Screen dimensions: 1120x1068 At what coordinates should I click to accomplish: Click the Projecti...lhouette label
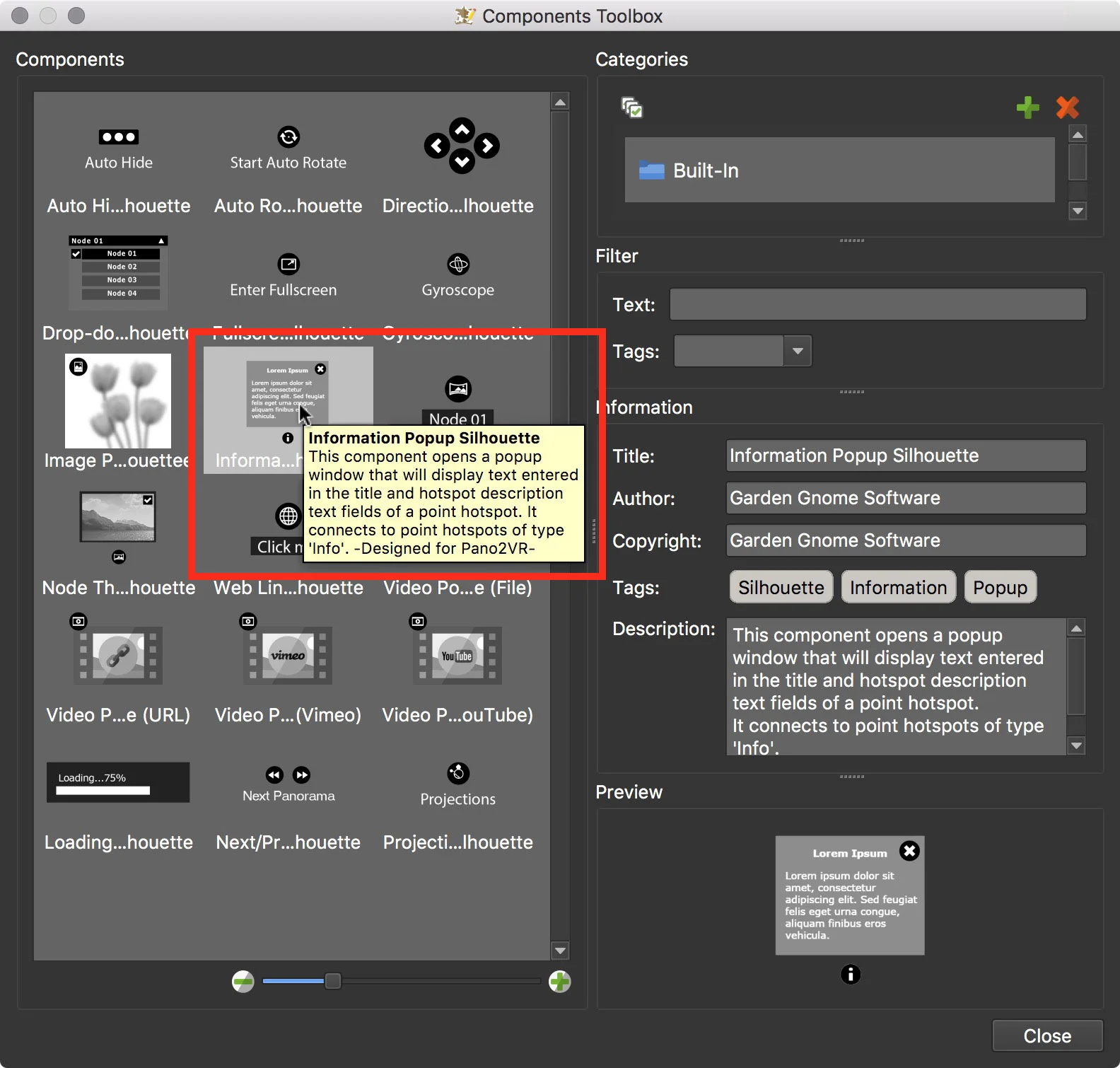coord(458,842)
